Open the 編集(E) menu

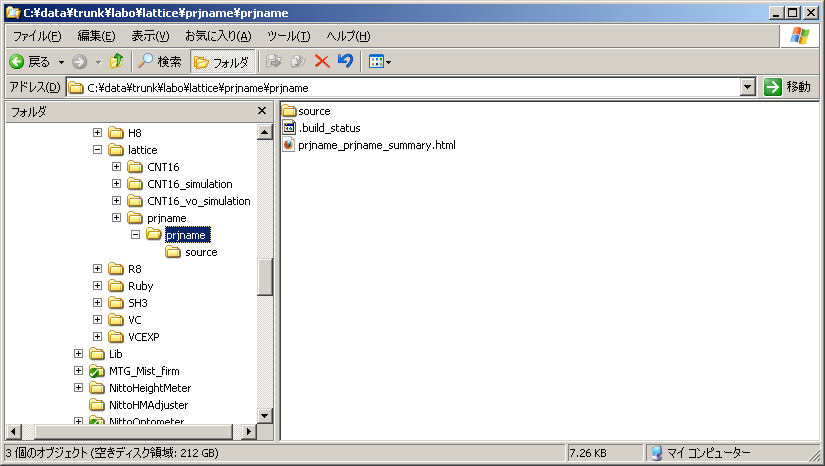(96, 36)
